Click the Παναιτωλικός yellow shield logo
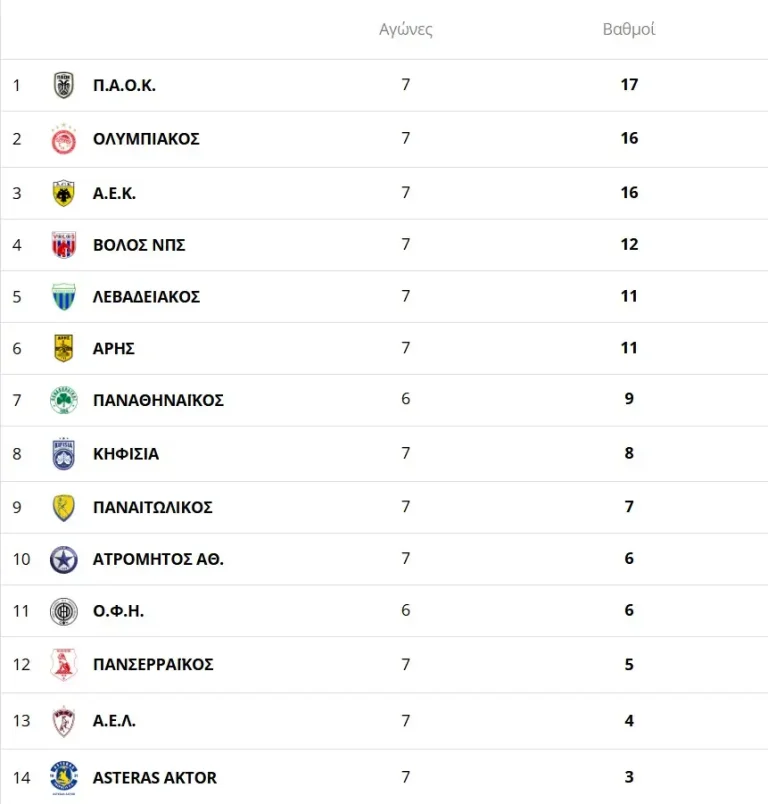The width and height of the screenshot is (768, 804). [x=64, y=507]
